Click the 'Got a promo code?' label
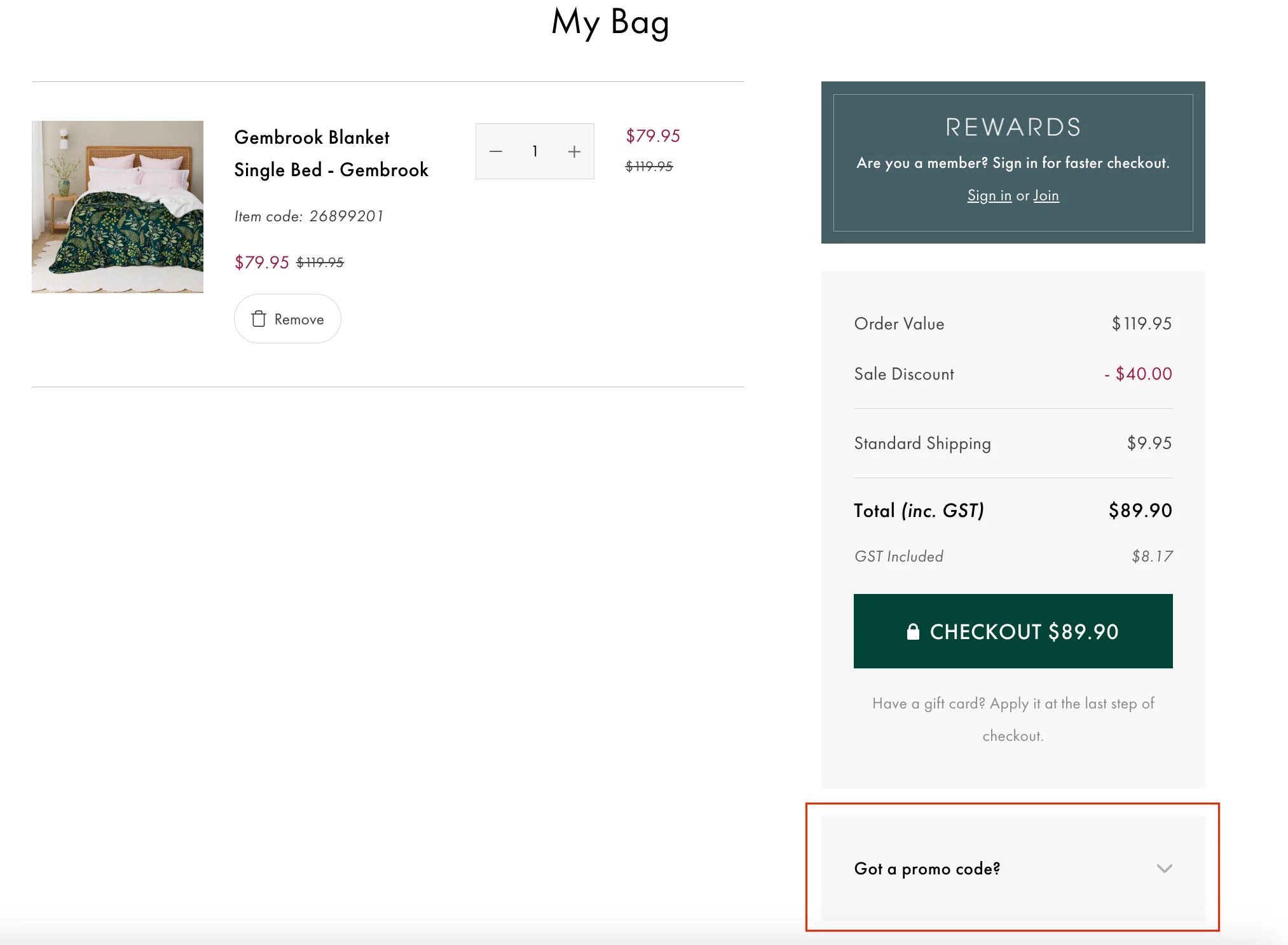 (927, 869)
